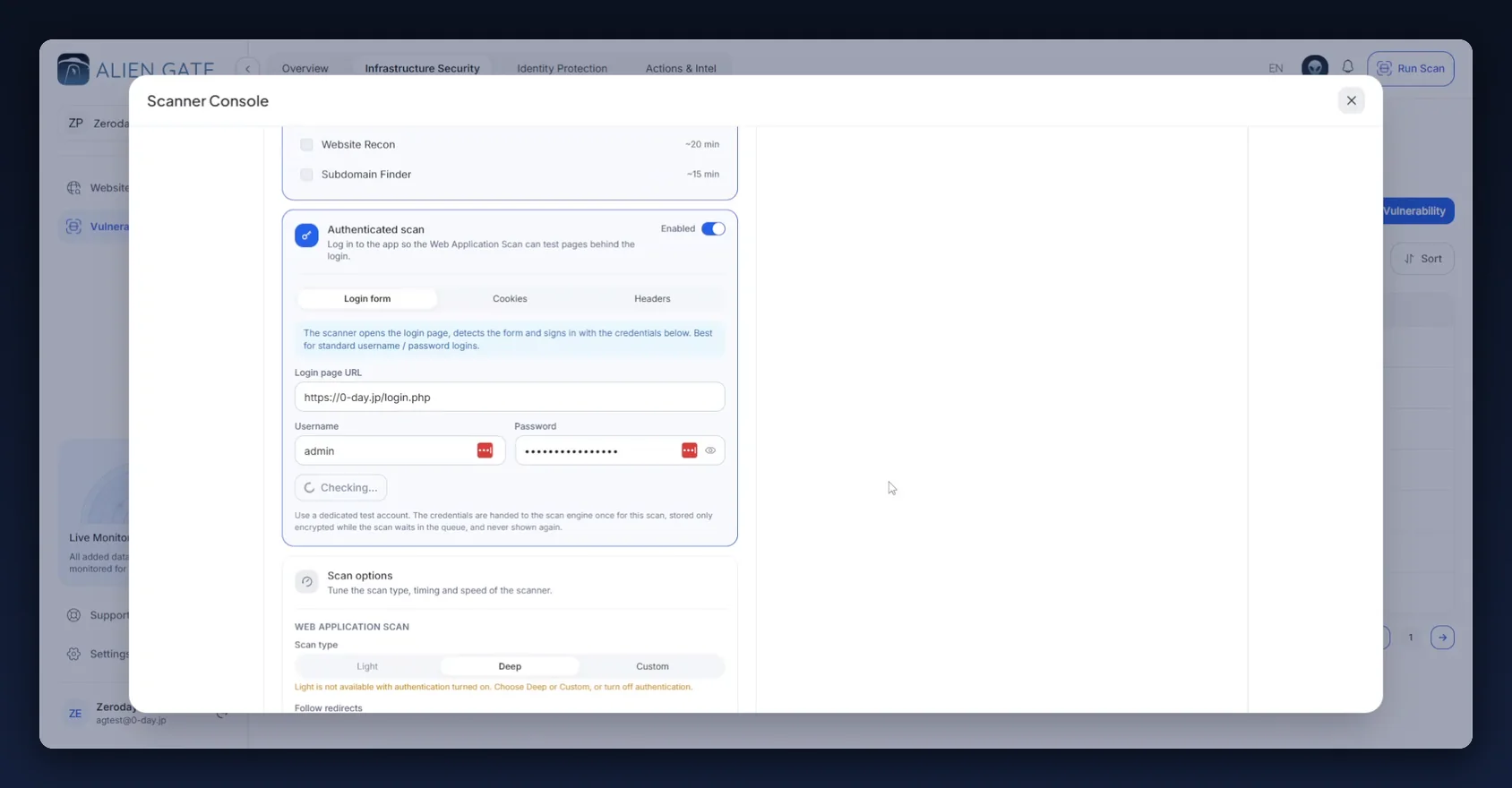The image size is (1512, 788).
Task: Collapse the sidebar with the chevron button
Action: coord(247,68)
